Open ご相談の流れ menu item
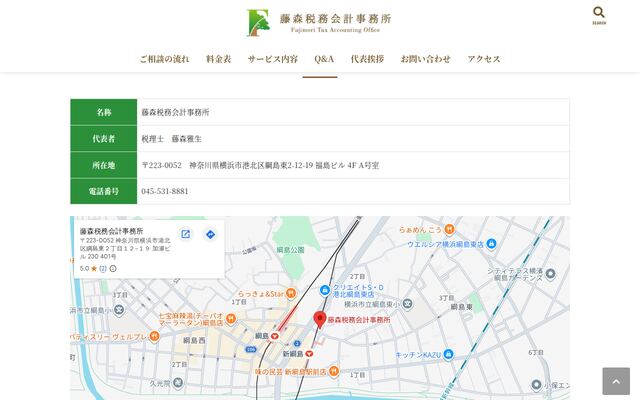640x400 pixels. coord(164,59)
